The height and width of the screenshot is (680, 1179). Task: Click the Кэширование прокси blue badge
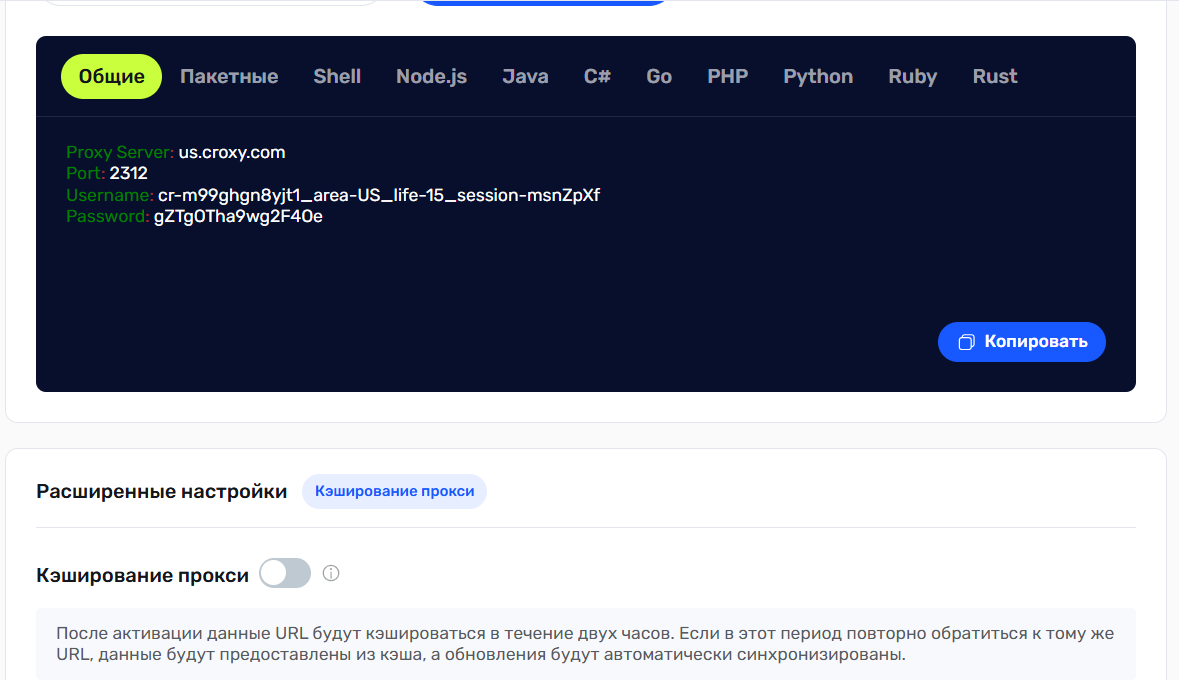(394, 492)
